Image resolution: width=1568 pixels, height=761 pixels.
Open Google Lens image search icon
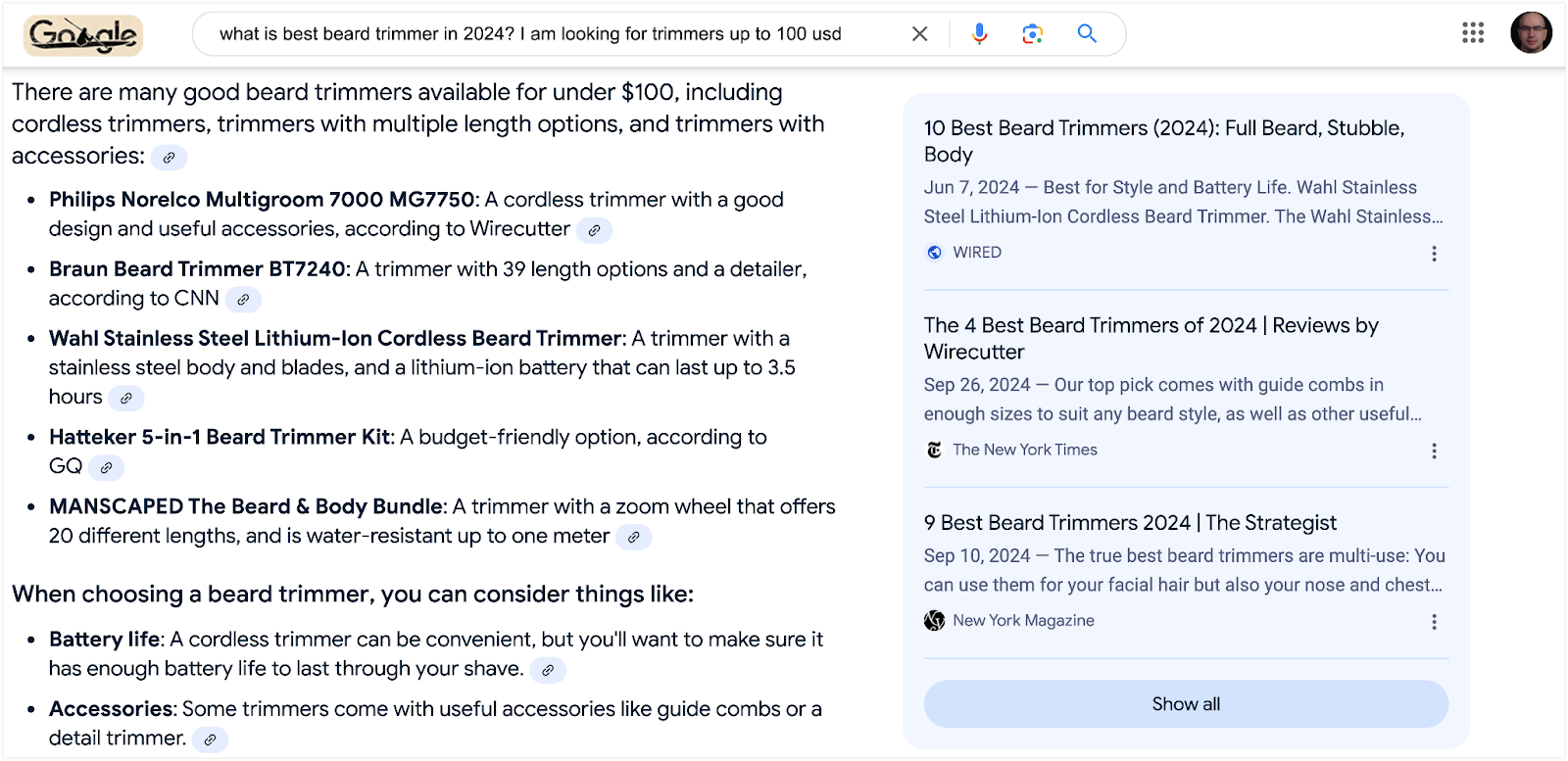coord(1032,34)
